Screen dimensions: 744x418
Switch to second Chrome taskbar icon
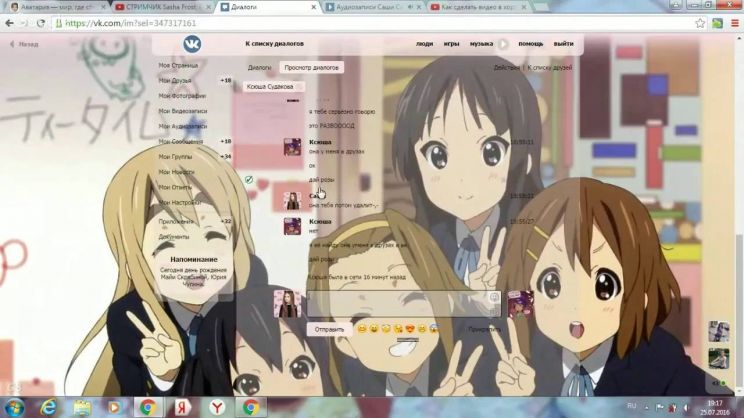[x=251, y=408]
